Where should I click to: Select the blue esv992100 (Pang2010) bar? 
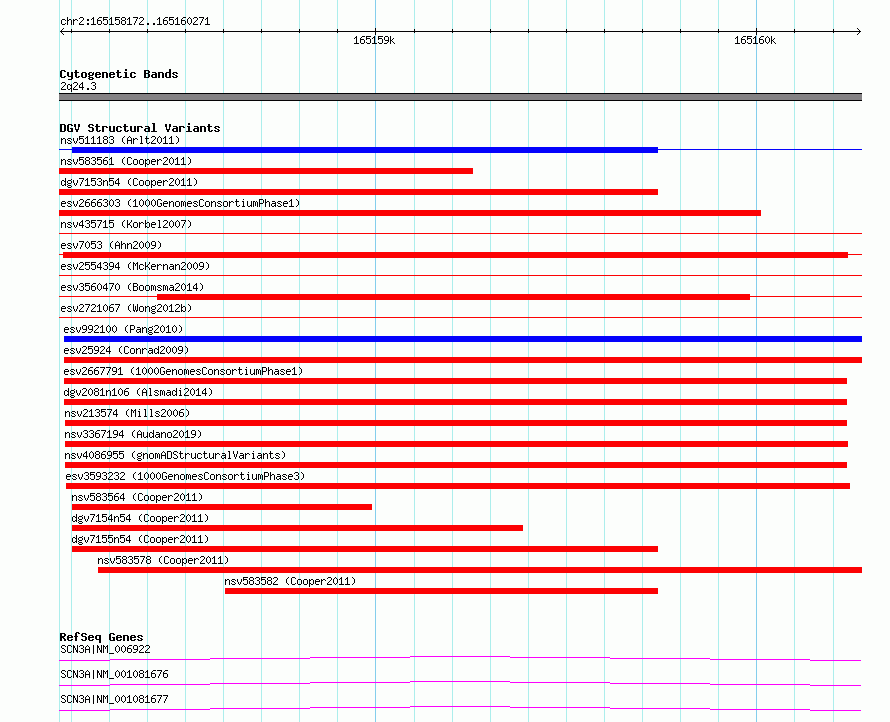(463, 339)
